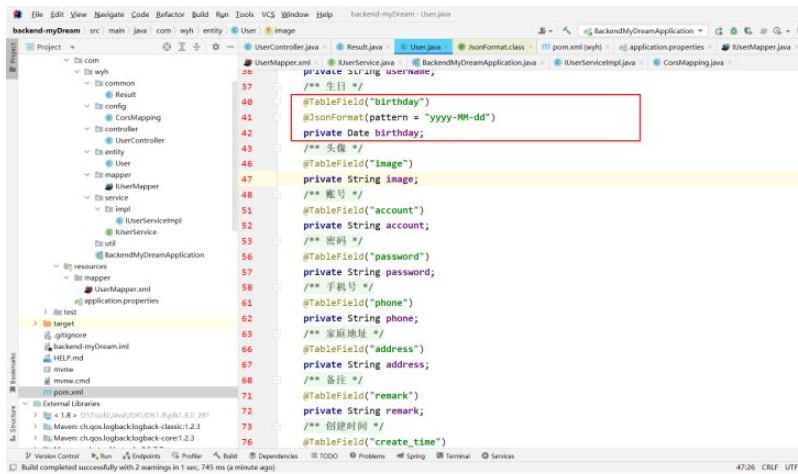This screenshot has height=474, width=798.
Task: Click the Run with Coverage icon
Action: point(748,31)
